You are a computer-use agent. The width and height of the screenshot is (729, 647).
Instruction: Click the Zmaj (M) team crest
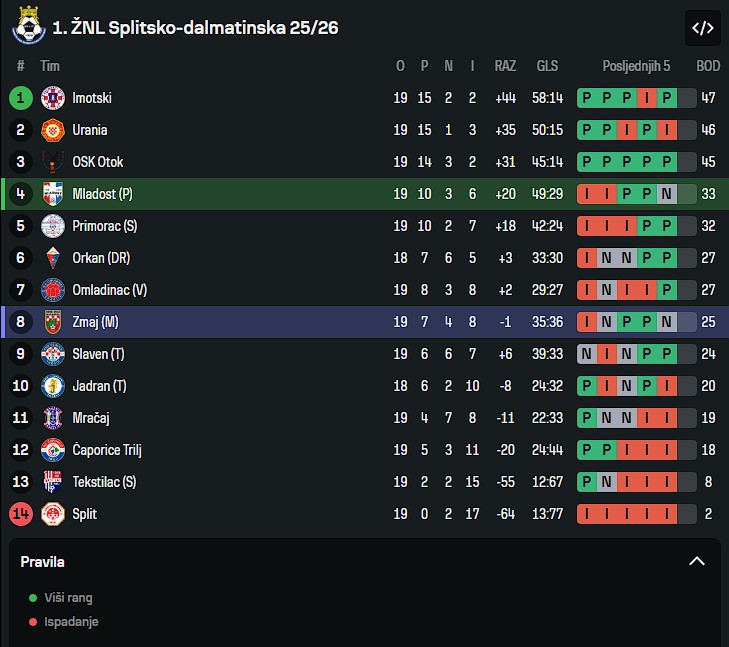pos(53,322)
